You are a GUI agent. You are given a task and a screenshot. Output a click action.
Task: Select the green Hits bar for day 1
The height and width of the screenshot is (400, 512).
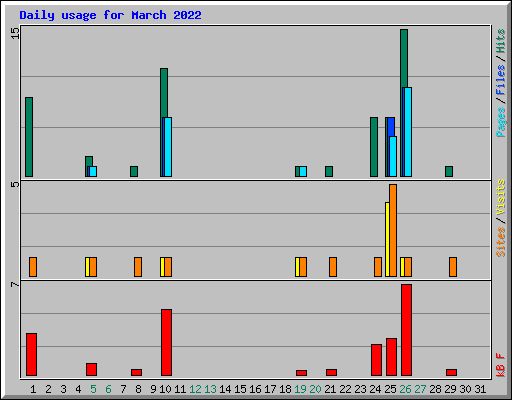(29, 137)
